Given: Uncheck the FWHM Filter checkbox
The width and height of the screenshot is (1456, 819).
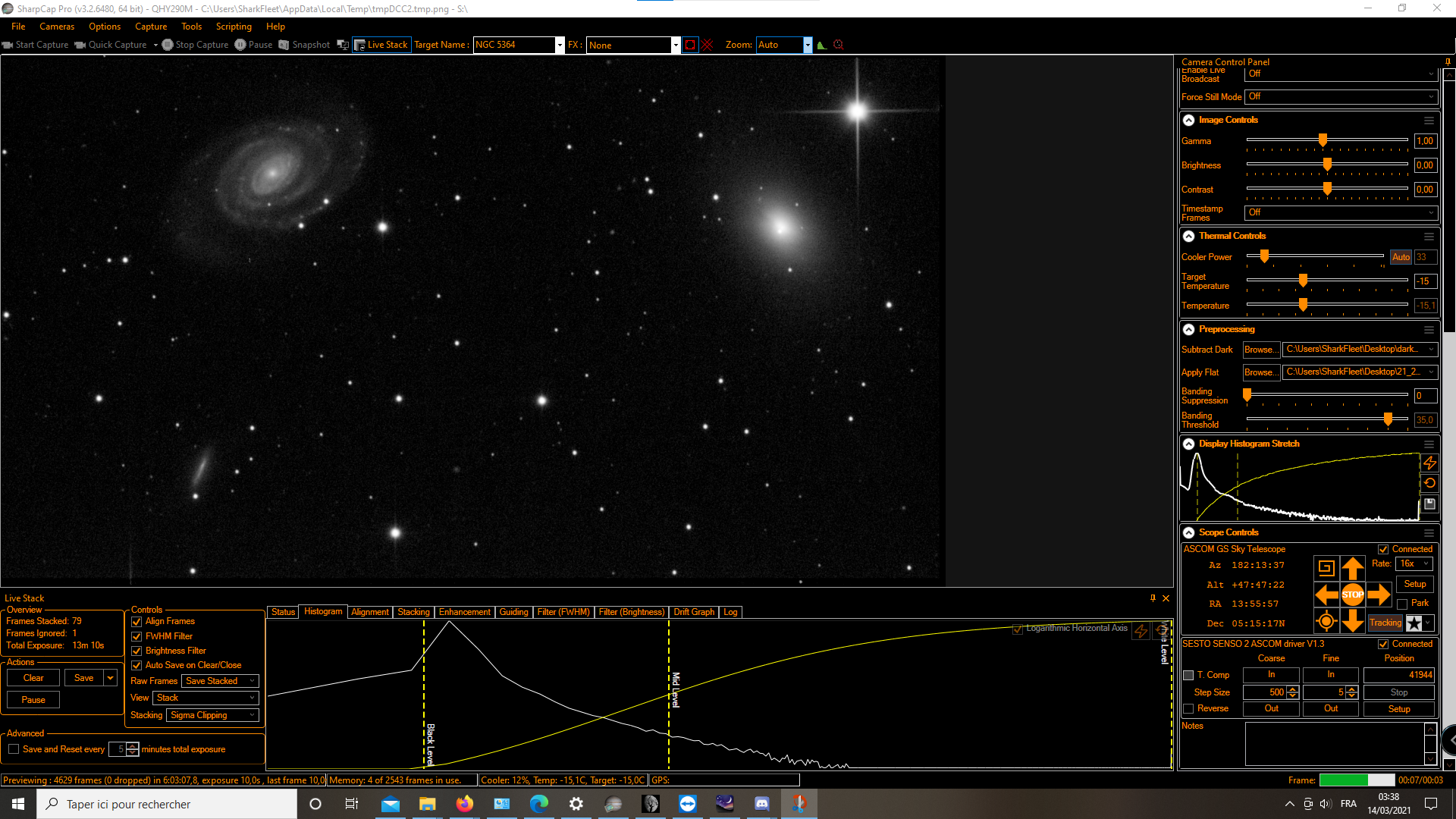Looking at the screenshot, I should (136, 636).
